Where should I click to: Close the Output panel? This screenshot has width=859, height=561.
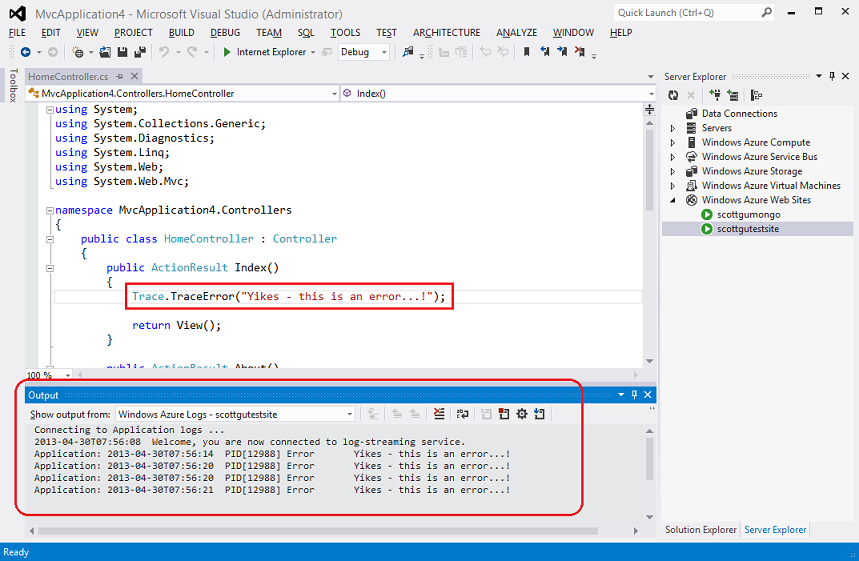(648, 395)
